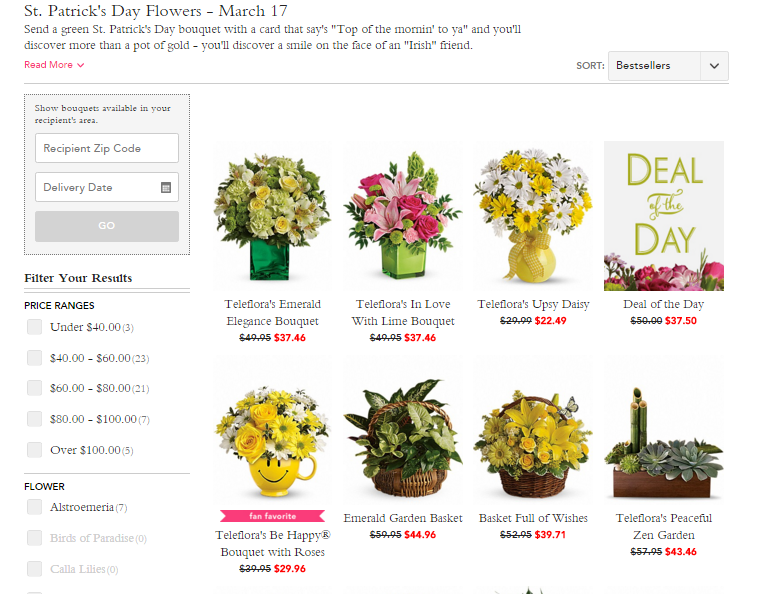Open Teleflora's In Love With Lime image
Image resolution: width=764 pixels, height=594 pixels.
pyautogui.click(x=403, y=216)
